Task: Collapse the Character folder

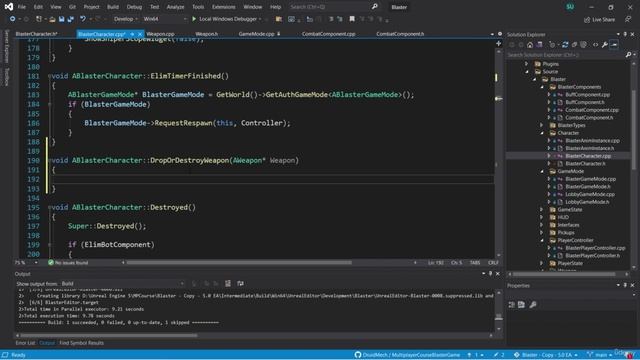Action: (542, 133)
